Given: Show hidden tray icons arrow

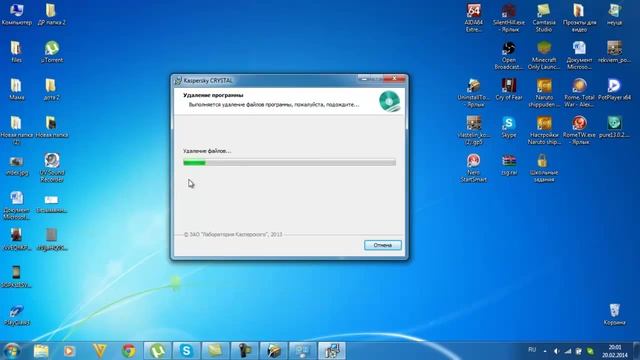Looking at the screenshot, I should [545, 351].
